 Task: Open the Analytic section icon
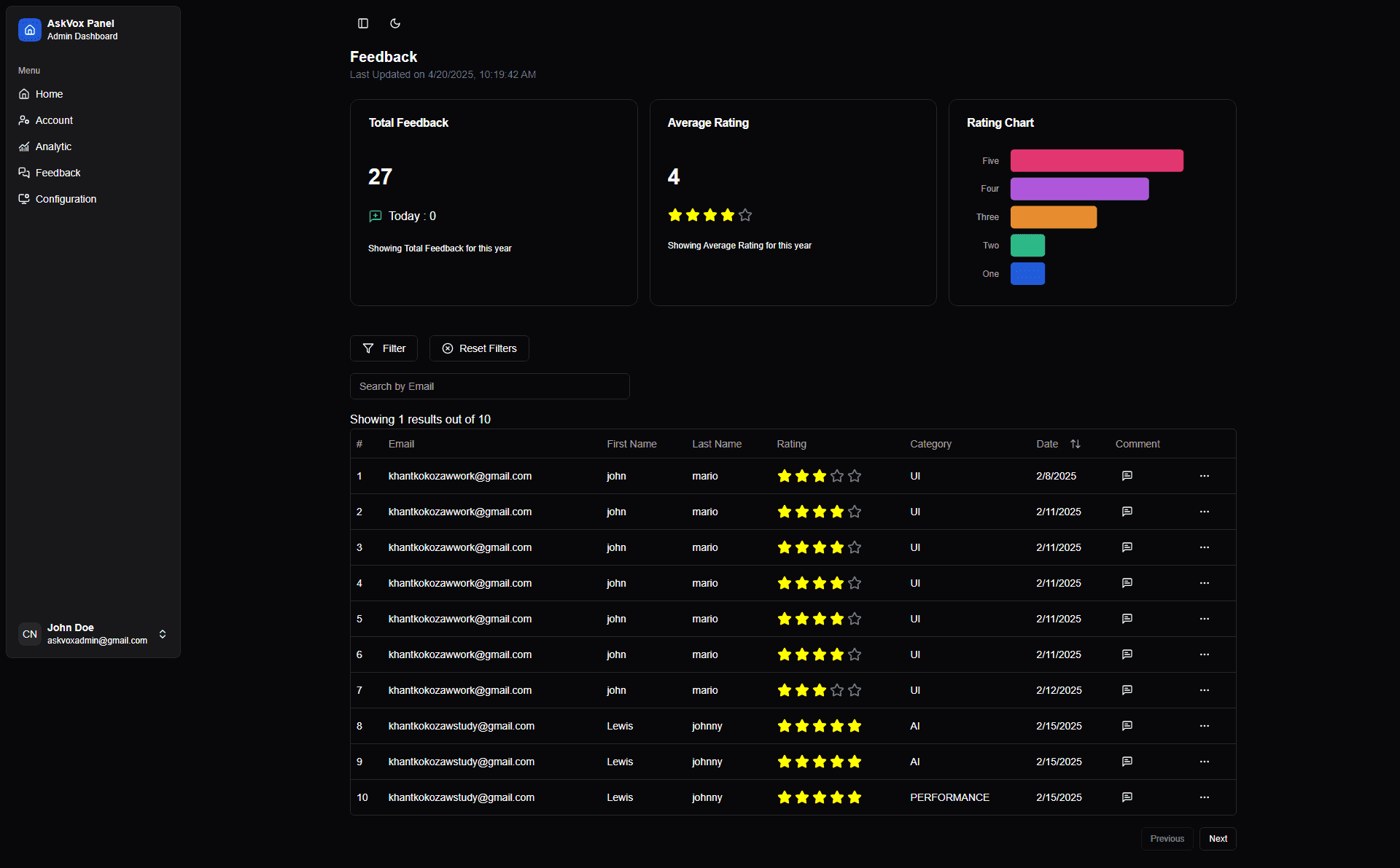[x=24, y=146]
